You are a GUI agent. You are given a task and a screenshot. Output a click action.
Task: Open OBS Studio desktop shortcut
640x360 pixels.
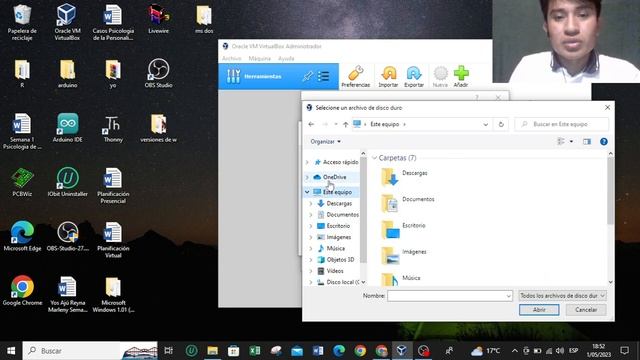click(x=158, y=73)
